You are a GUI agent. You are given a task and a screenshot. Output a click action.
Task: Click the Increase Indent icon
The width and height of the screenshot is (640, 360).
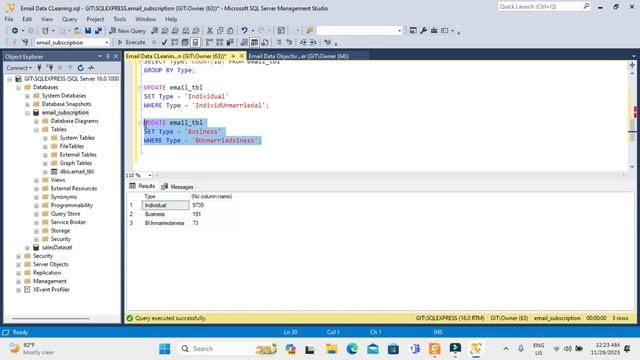point(313,42)
